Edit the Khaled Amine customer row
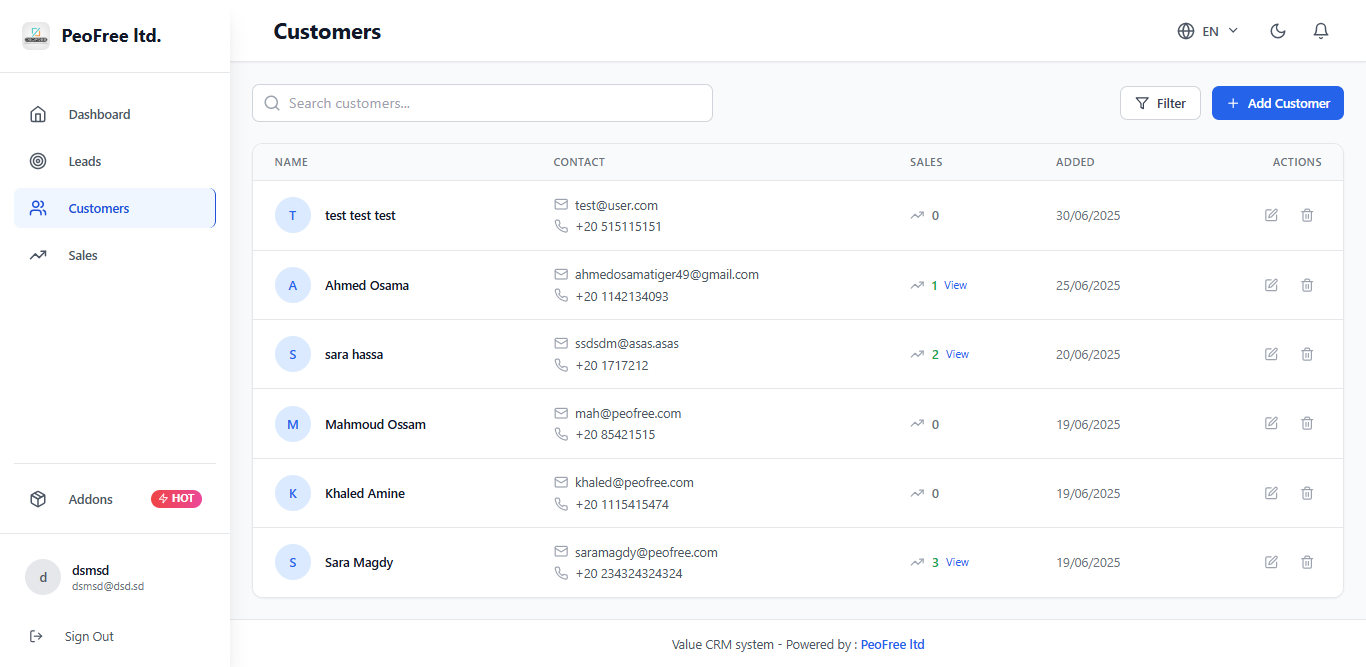Image resolution: width=1366 pixels, height=667 pixels. pos(1271,493)
